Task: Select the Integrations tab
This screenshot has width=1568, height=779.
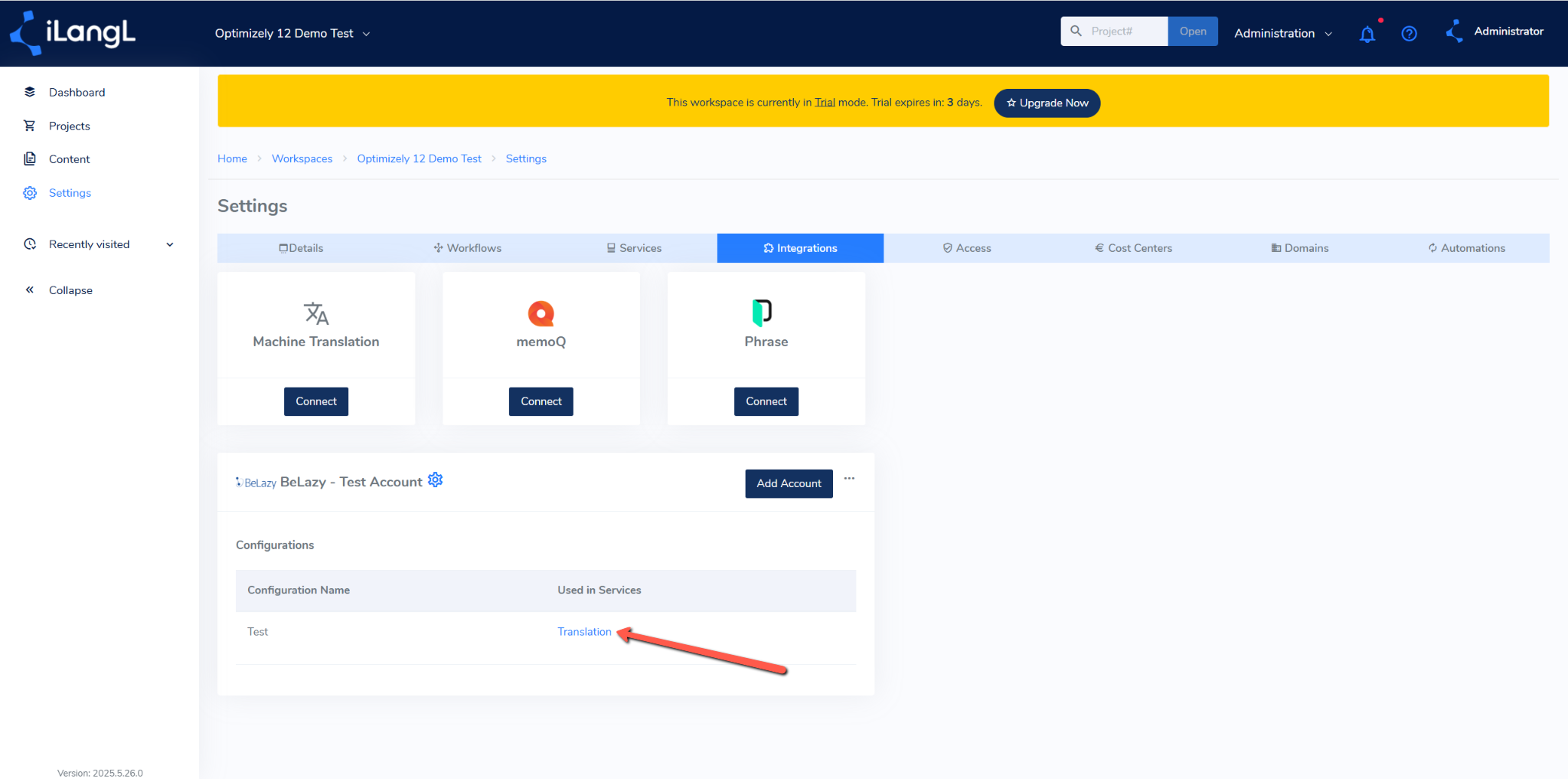Action: 800,248
